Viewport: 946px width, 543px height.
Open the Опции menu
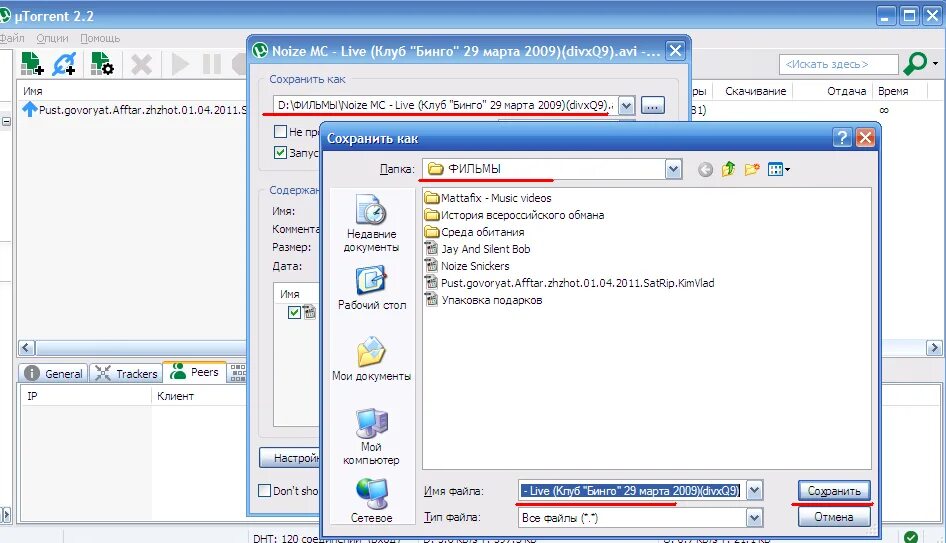click(x=52, y=38)
